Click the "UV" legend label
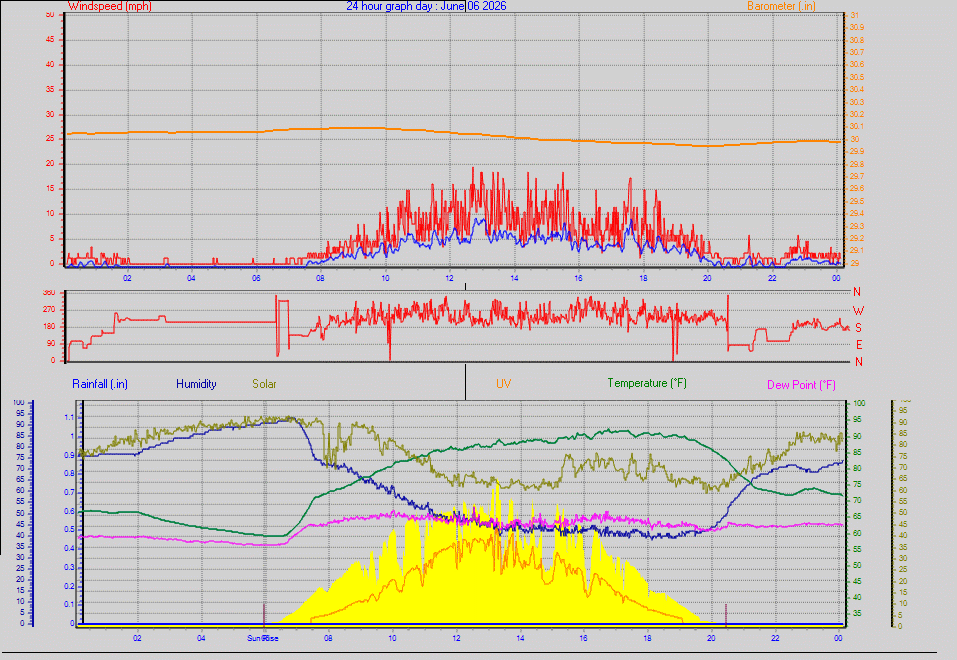The image size is (957, 660). 504,383
